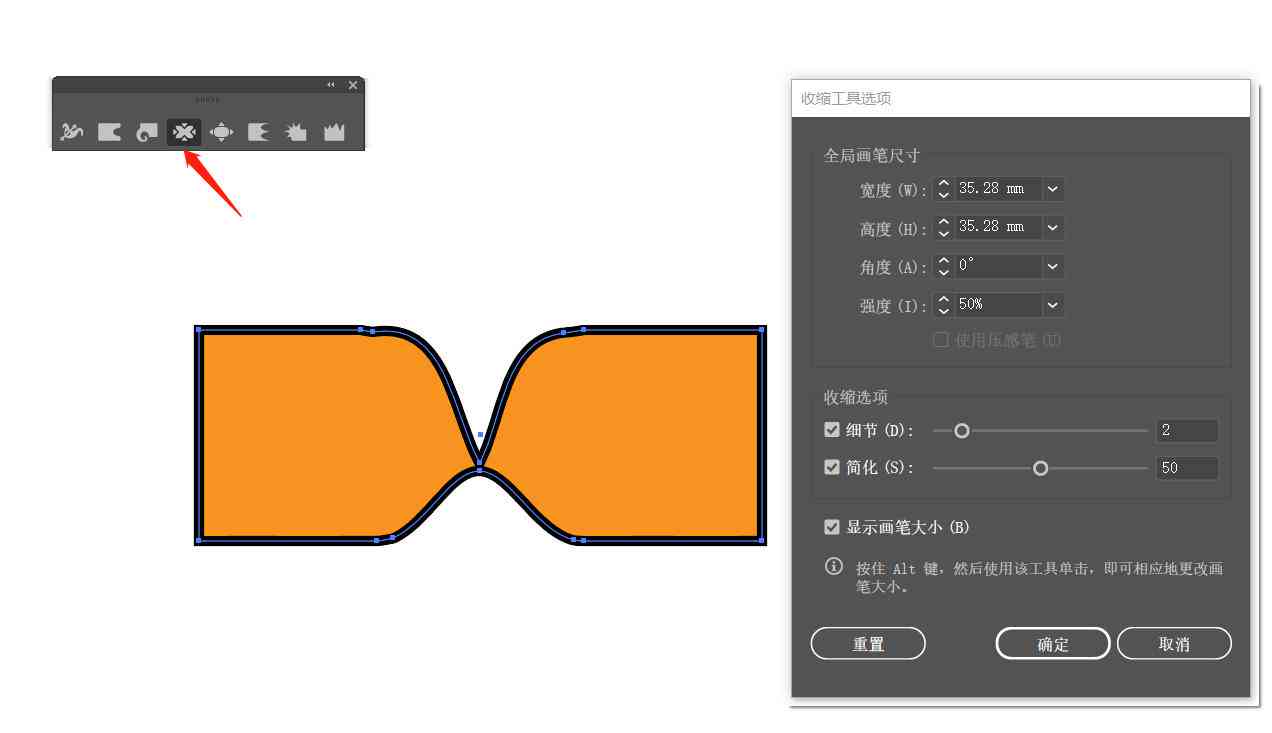
Task: Open the height (高度) value dropdown
Action: point(1053,228)
